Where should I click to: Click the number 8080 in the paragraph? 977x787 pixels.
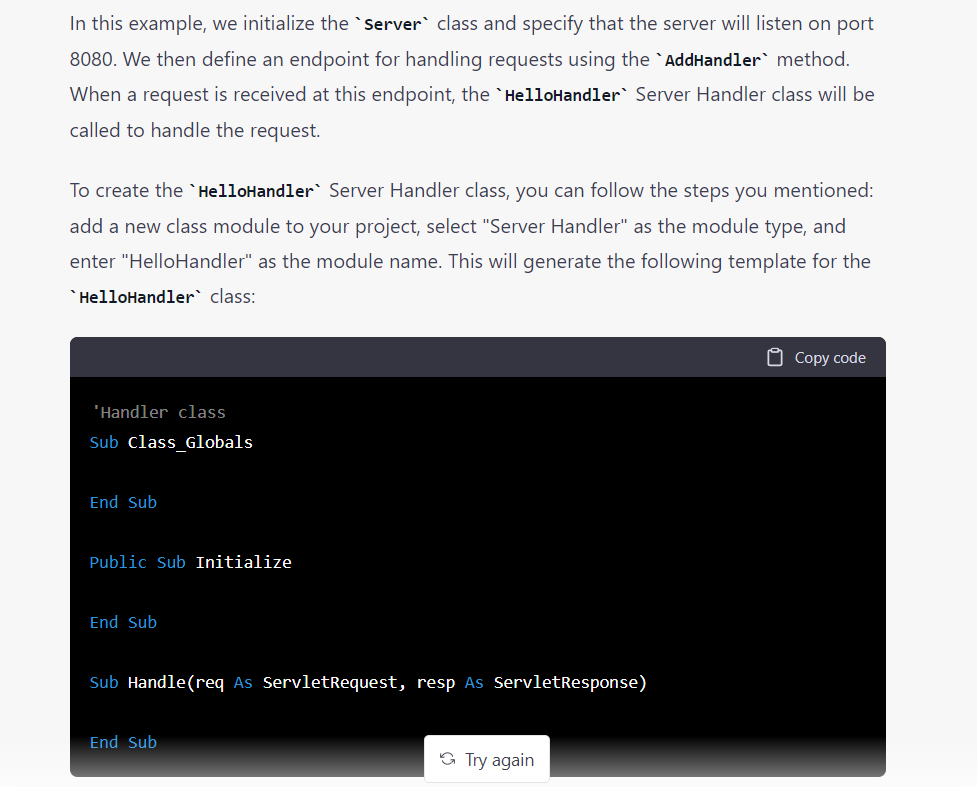pos(92,59)
